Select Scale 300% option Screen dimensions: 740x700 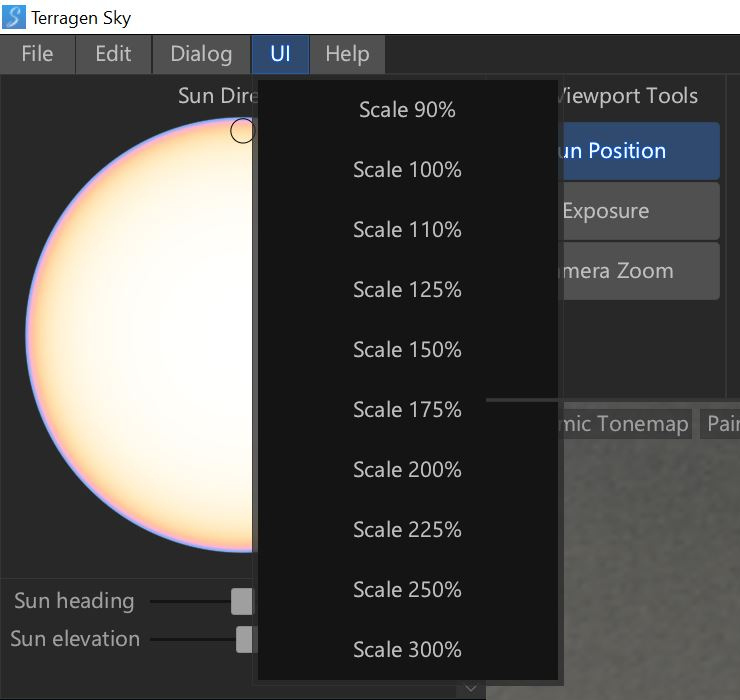(407, 649)
